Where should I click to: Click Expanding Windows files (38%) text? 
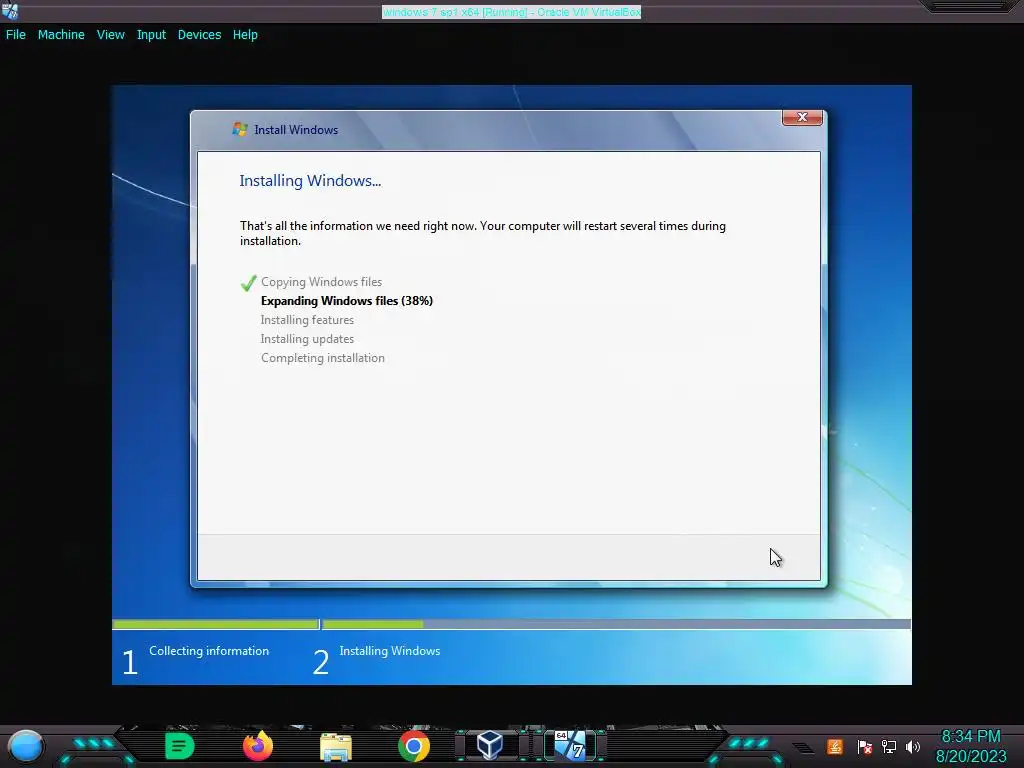pyautogui.click(x=347, y=301)
